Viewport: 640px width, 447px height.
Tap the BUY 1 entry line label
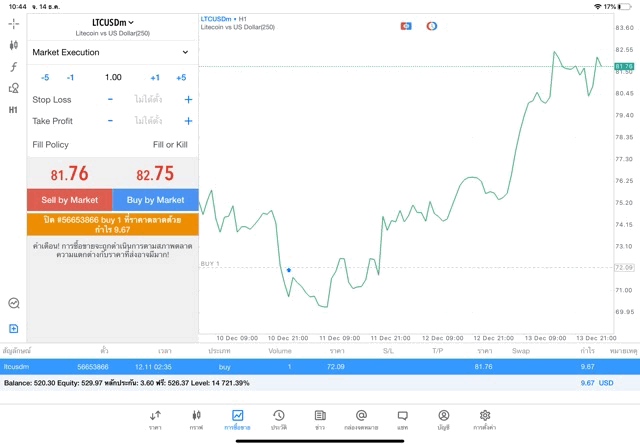(x=210, y=264)
